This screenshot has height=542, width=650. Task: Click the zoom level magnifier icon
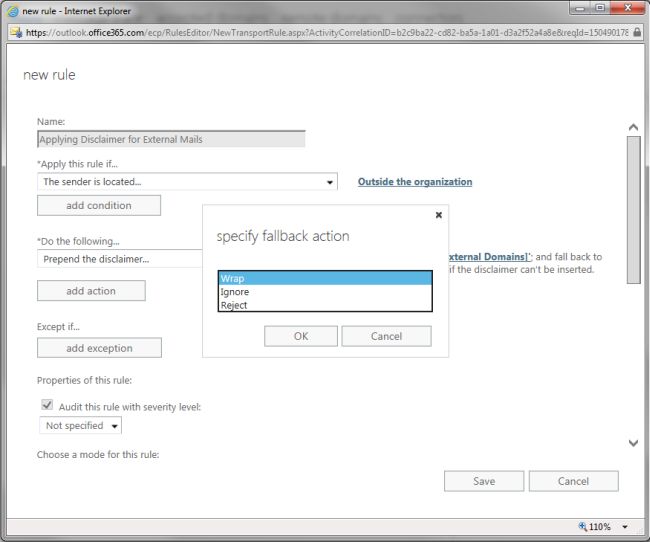tap(583, 526)
